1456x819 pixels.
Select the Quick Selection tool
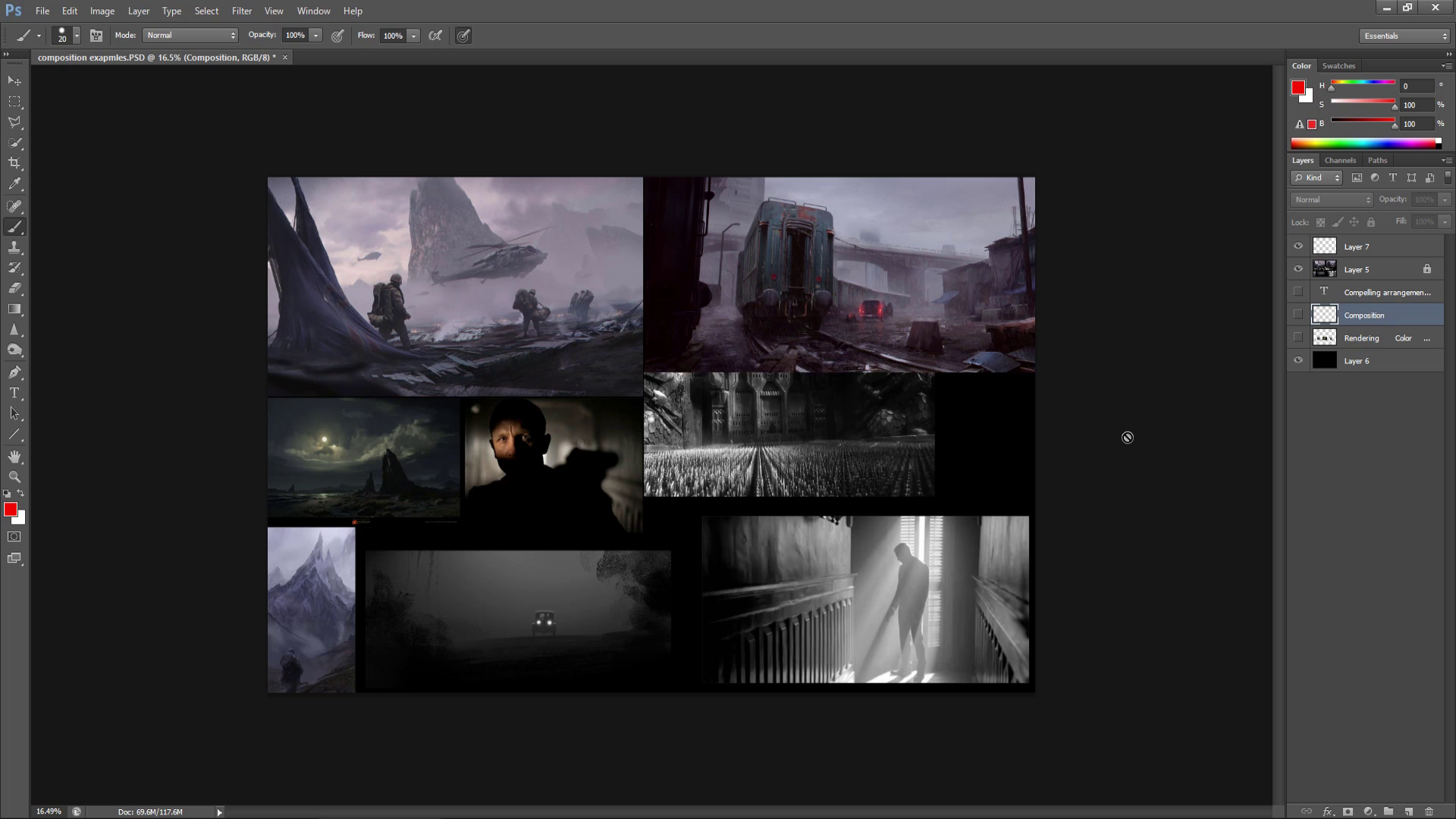point(14,142)
